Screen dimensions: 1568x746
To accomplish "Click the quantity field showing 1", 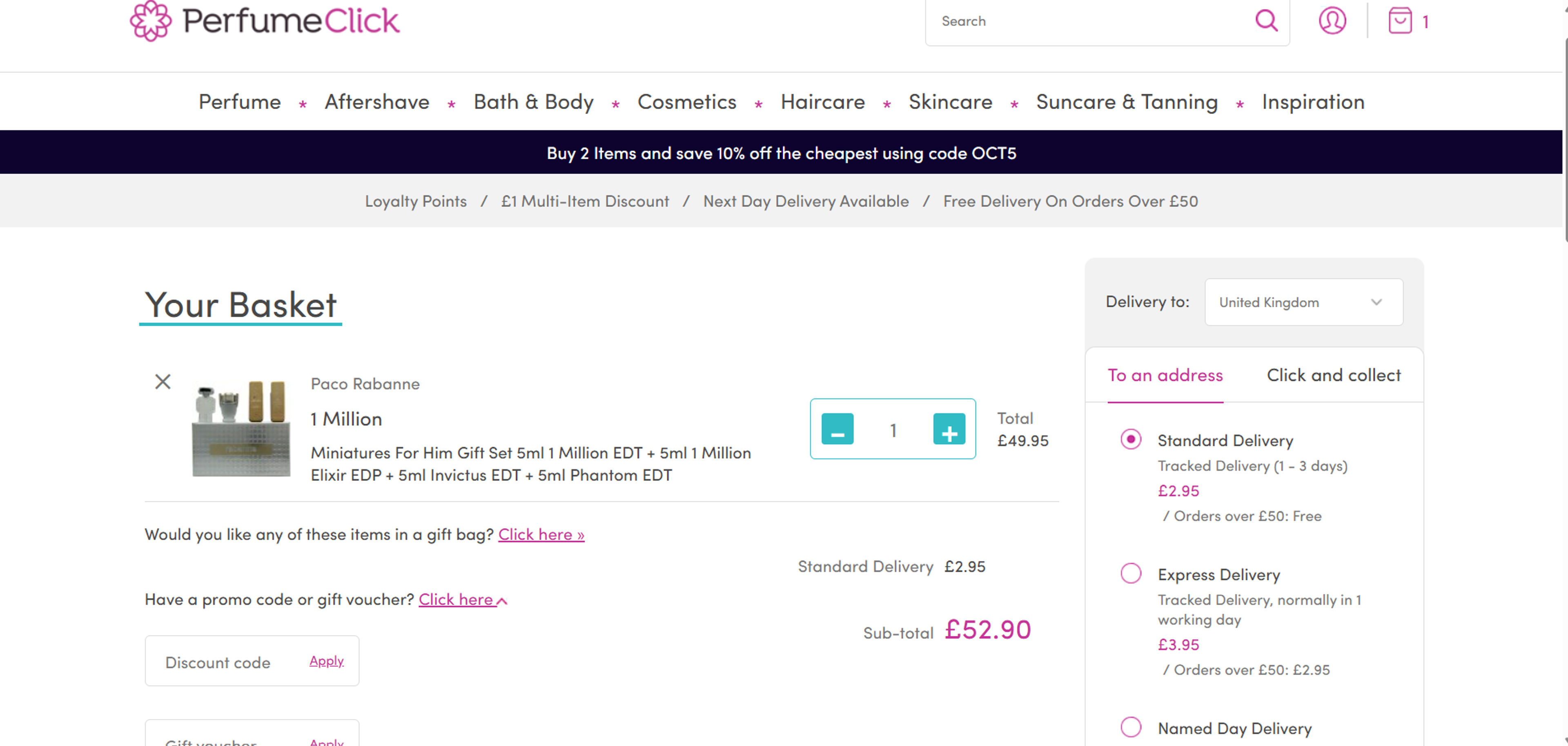I will (x=892, y=430).
